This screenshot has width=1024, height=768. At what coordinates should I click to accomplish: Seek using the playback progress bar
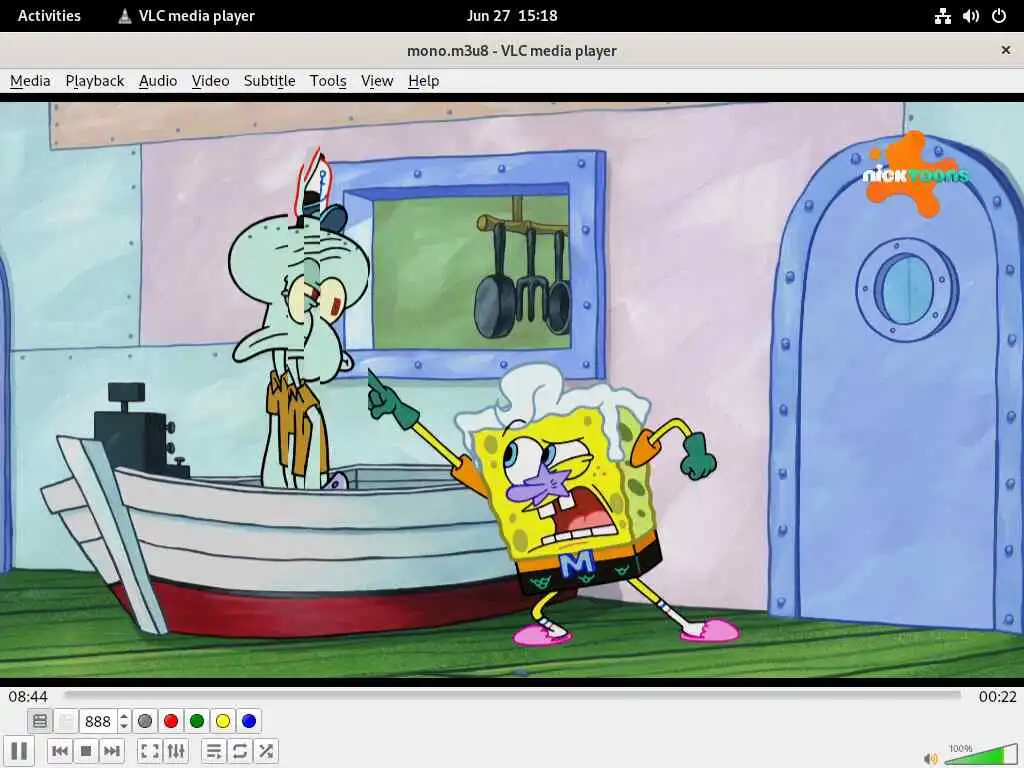click(x=513, y=696)
